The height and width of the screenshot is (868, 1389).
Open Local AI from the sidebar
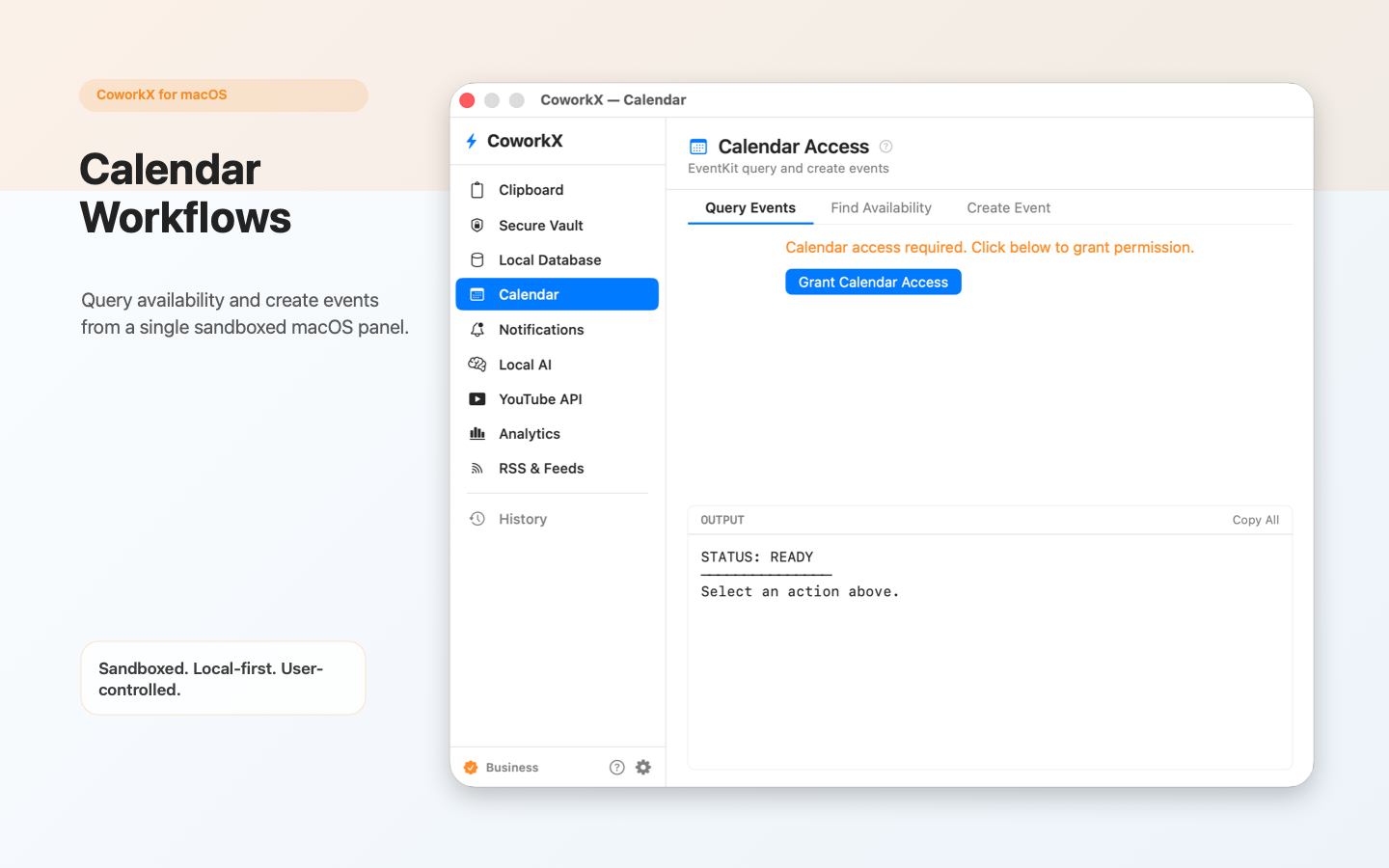557,365
